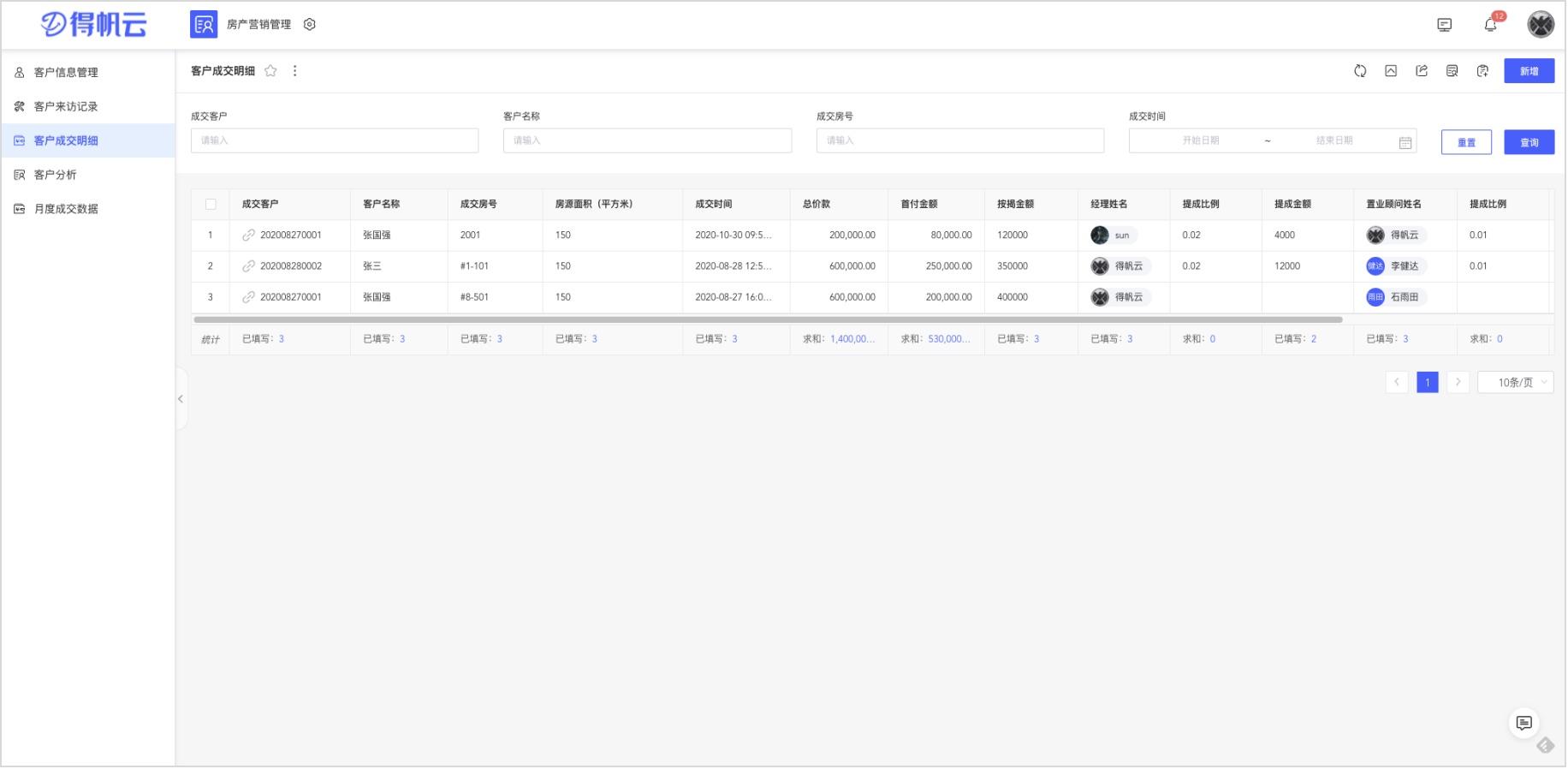Click the clipboard add icon
This screenshot has width=1568, height=769.
pos(1483,71)
